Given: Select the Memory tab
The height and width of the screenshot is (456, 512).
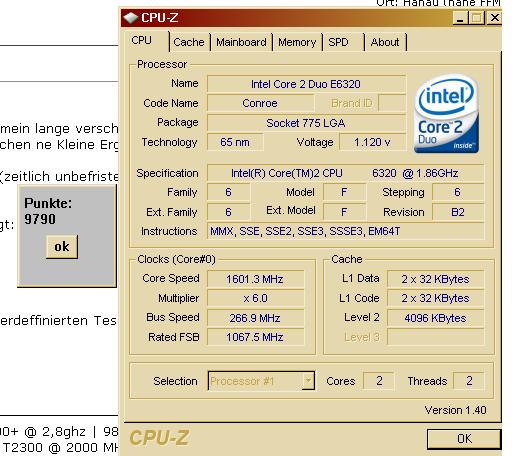Looking at the screenshot, I should [x=297, y=42].
